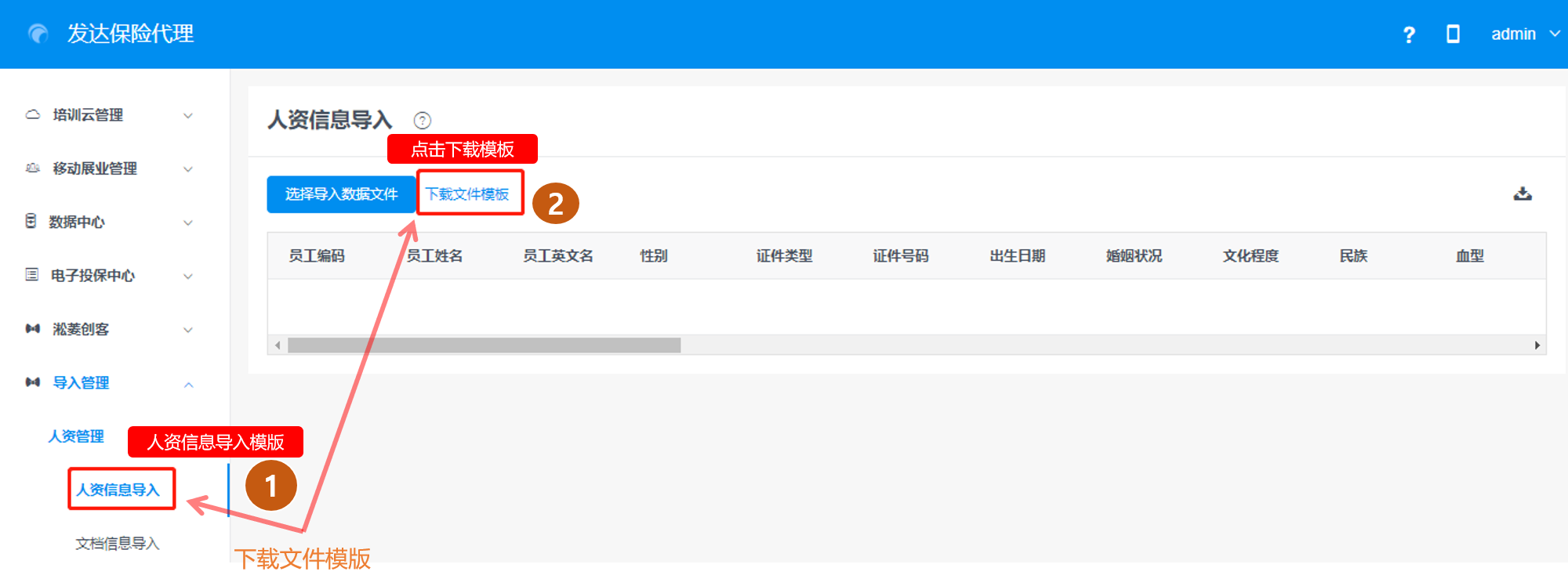
Task: Click the 电子投保中心 sidebar icon
Action: tap(32, 275)
